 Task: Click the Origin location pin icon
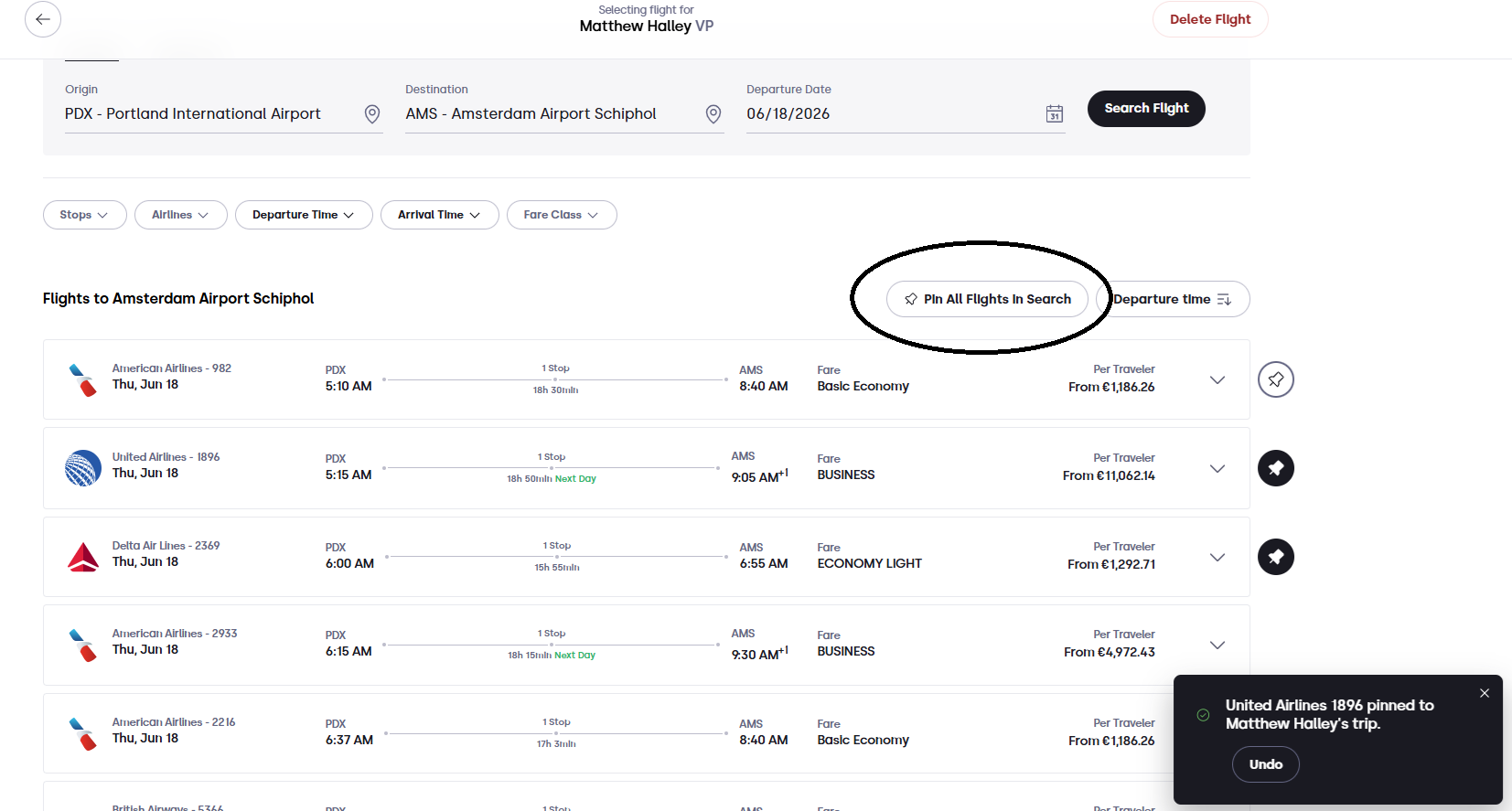[x=372, y=113]
